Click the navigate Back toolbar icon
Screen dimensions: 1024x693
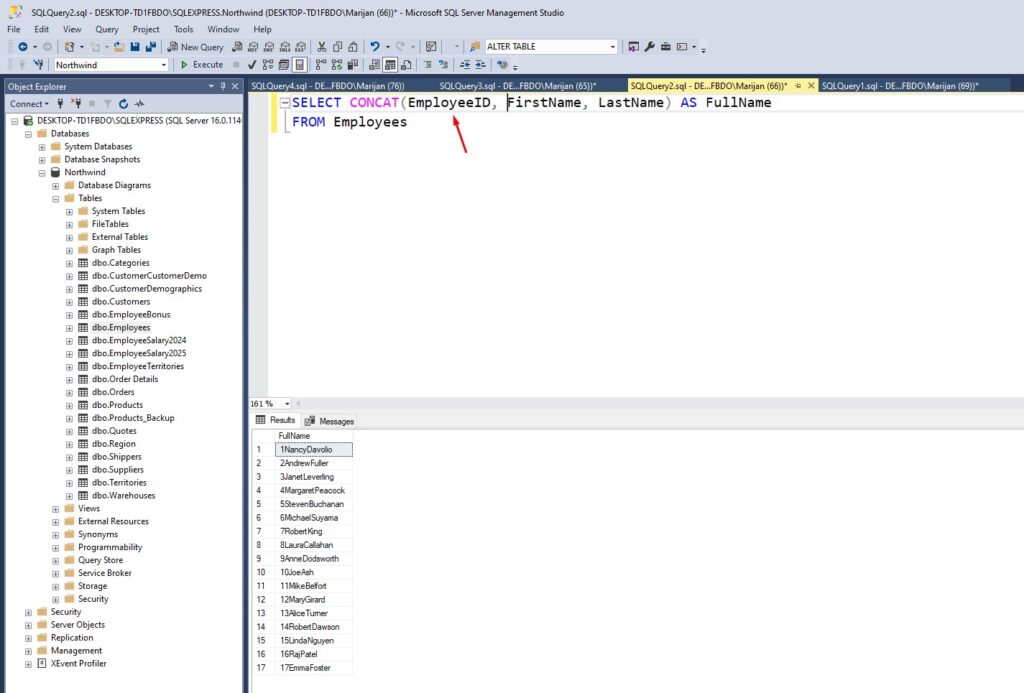pyautogui.click(x=23, y=47)
